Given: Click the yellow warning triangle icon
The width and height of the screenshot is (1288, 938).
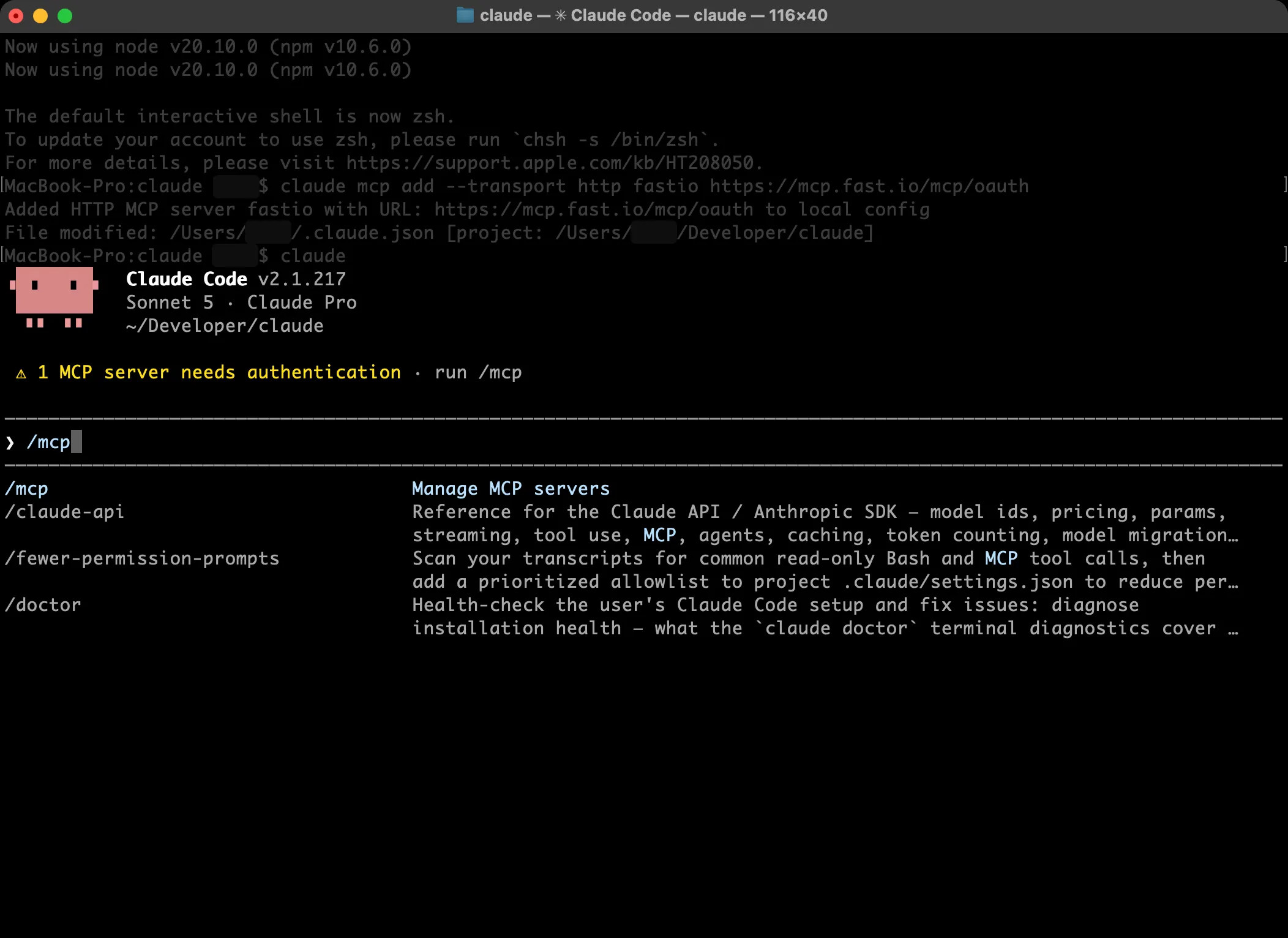Looking at the screenshot, I should 21,373.
